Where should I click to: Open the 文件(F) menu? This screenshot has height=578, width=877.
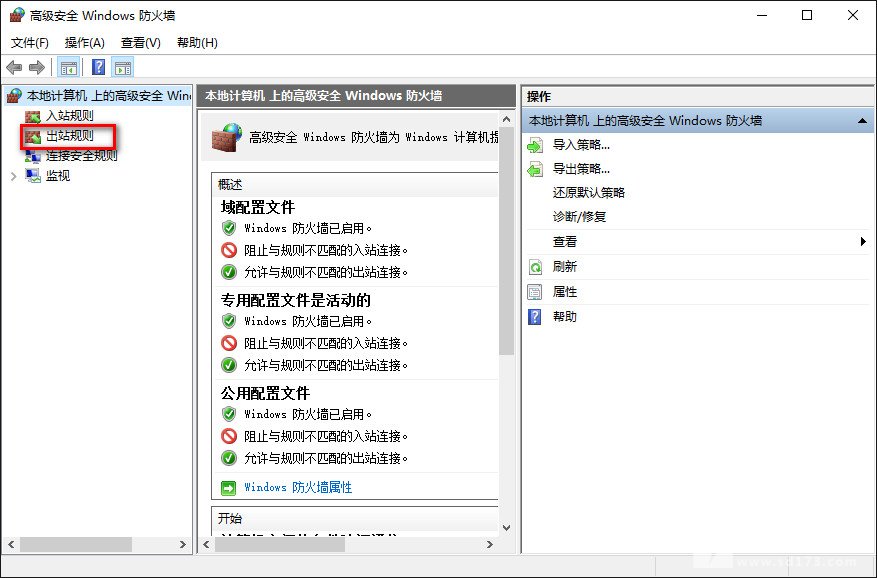(x=30, y=43)
